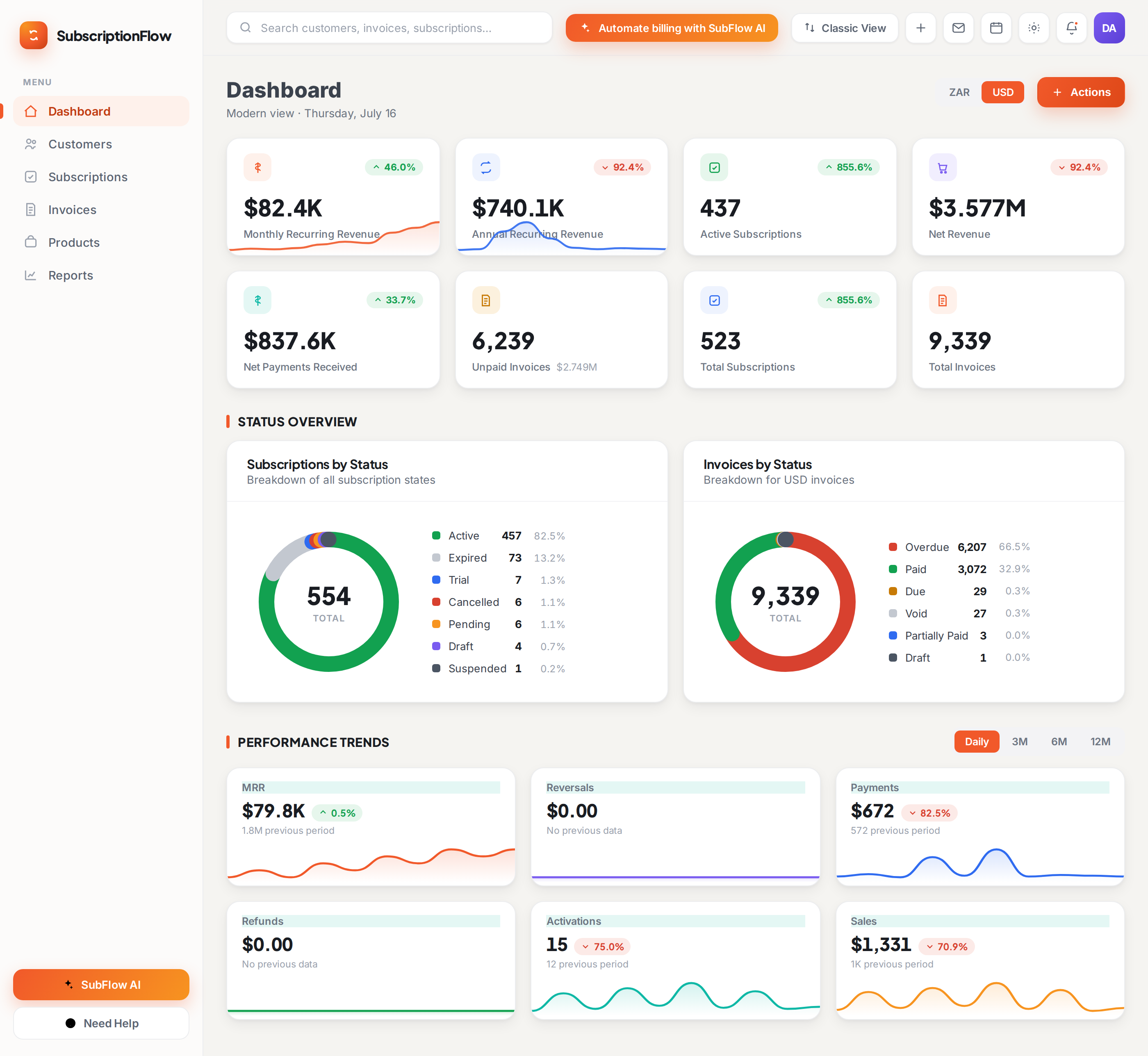Click the Need Help button
Viewport: 1148px width, 1056px height.
click(x=101, y=1024)
